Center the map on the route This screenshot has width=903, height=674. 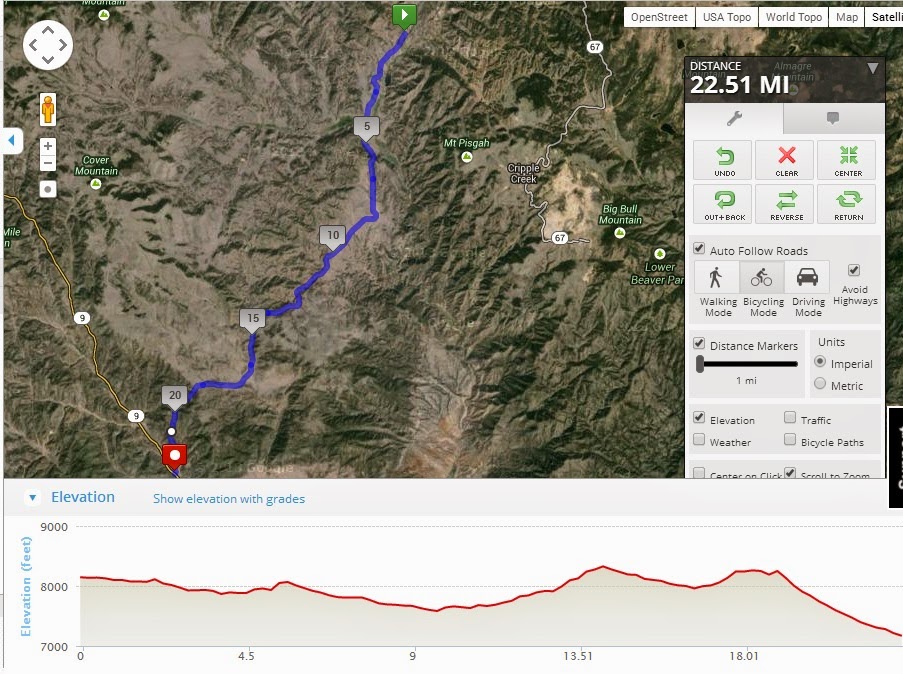click(847, 160)
